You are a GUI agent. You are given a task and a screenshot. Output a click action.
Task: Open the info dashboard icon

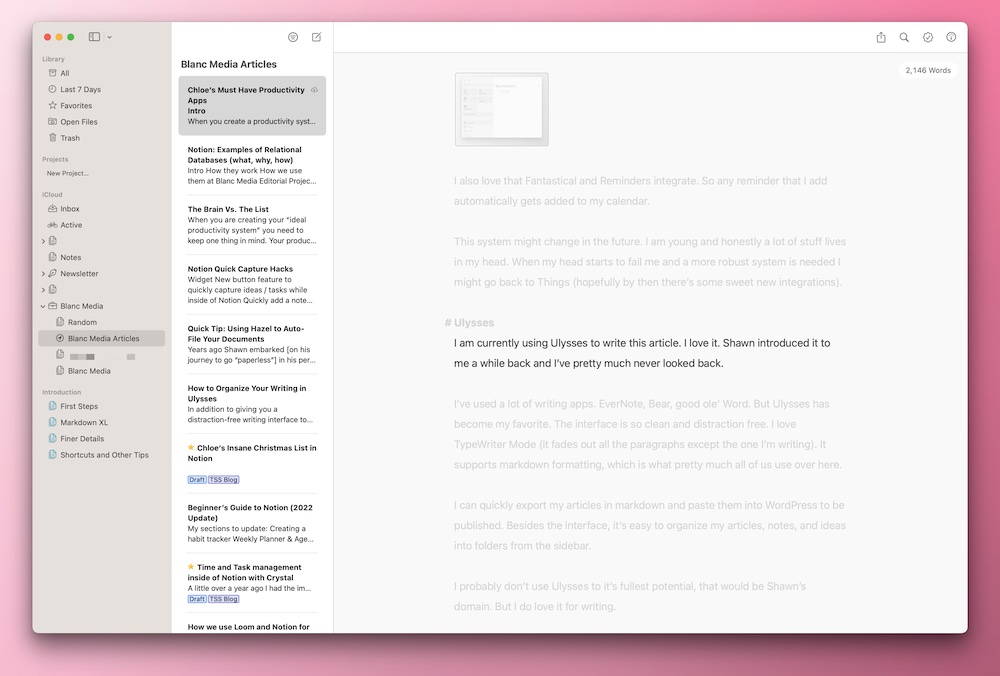click(951, 38)
